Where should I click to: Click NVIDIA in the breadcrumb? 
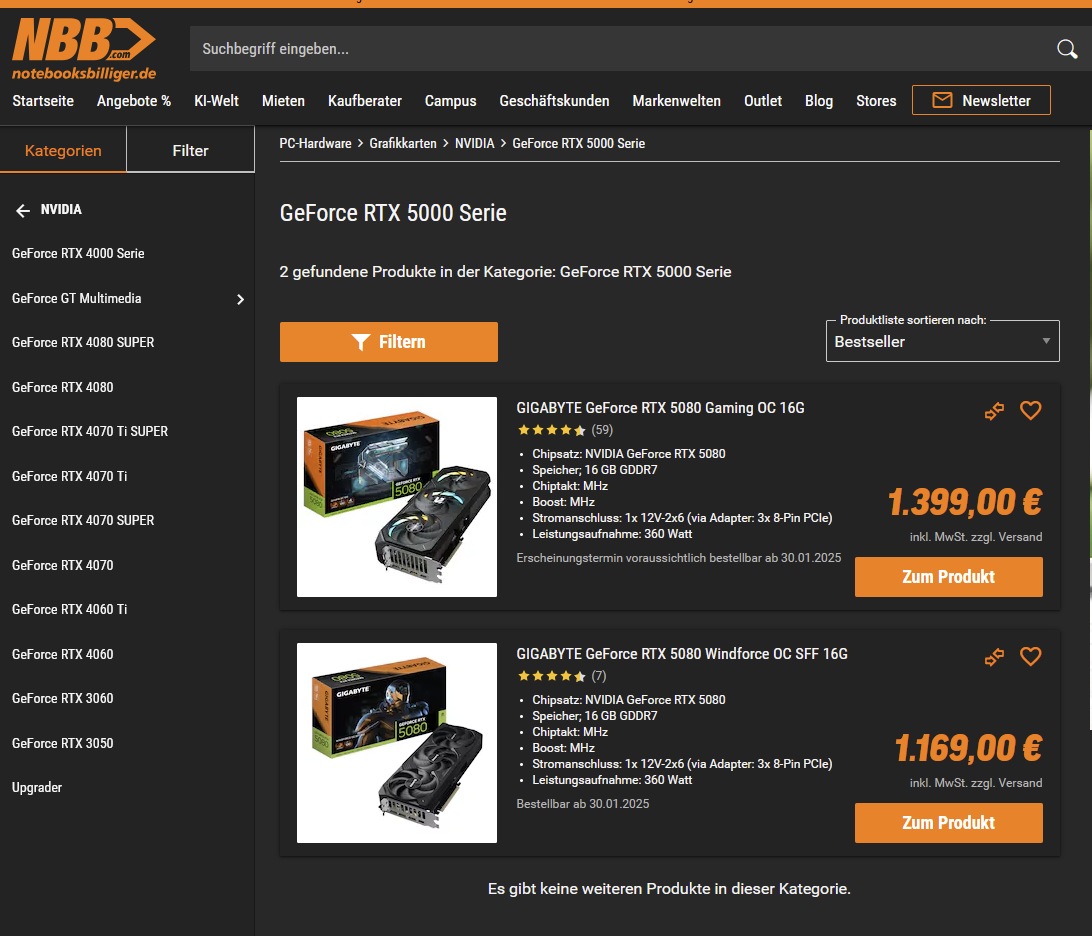pos(474,143)
